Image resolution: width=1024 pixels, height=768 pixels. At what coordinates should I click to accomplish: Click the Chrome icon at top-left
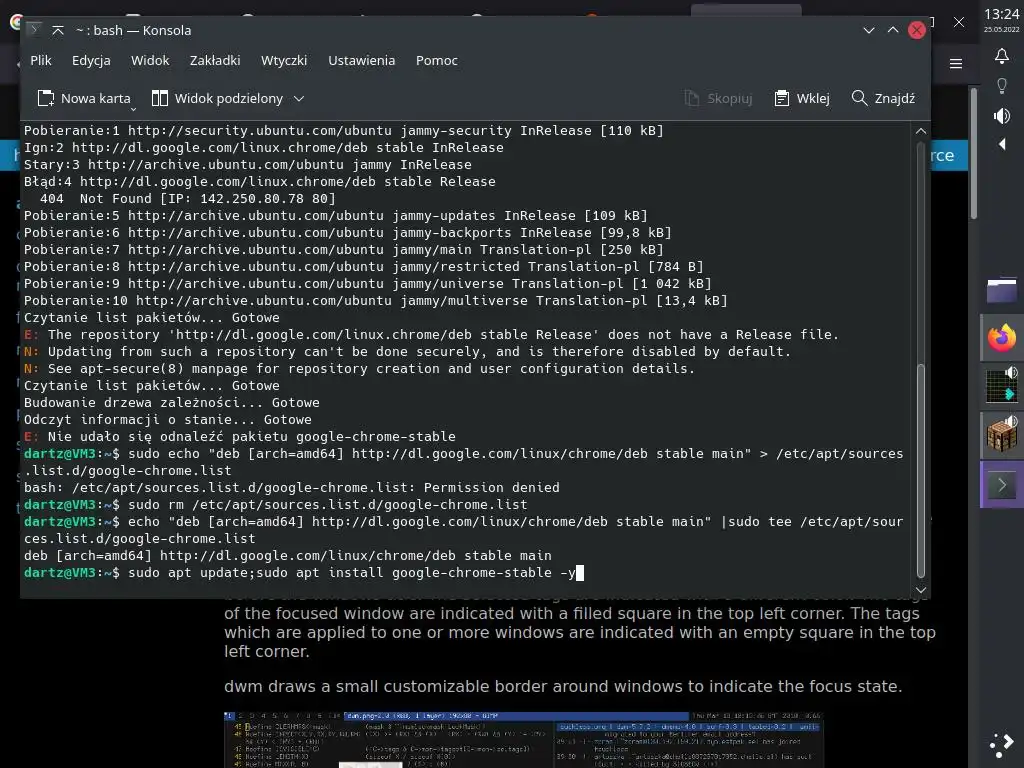[16, 22]
